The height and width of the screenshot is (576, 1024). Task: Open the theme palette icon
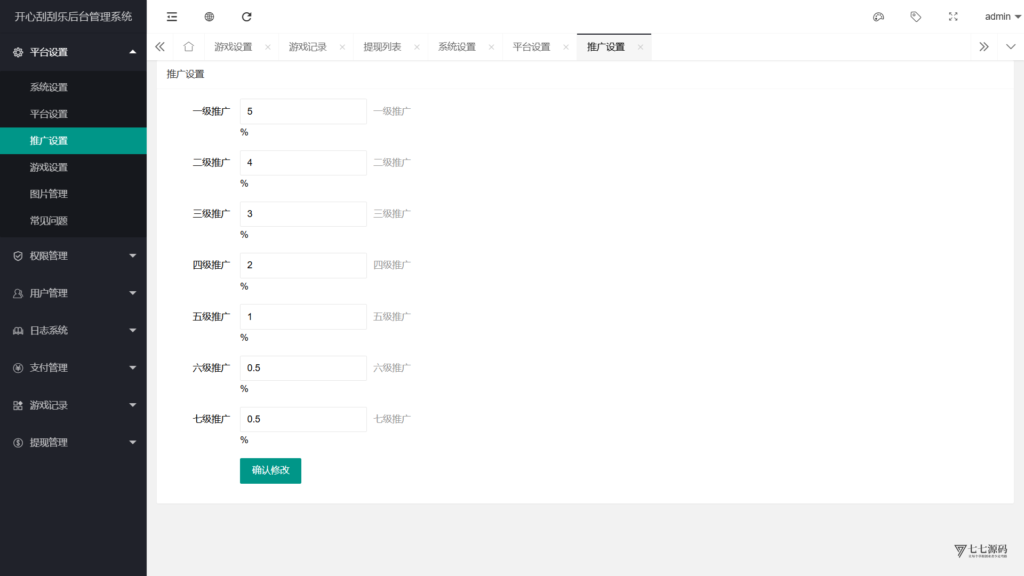coord(878,16)
